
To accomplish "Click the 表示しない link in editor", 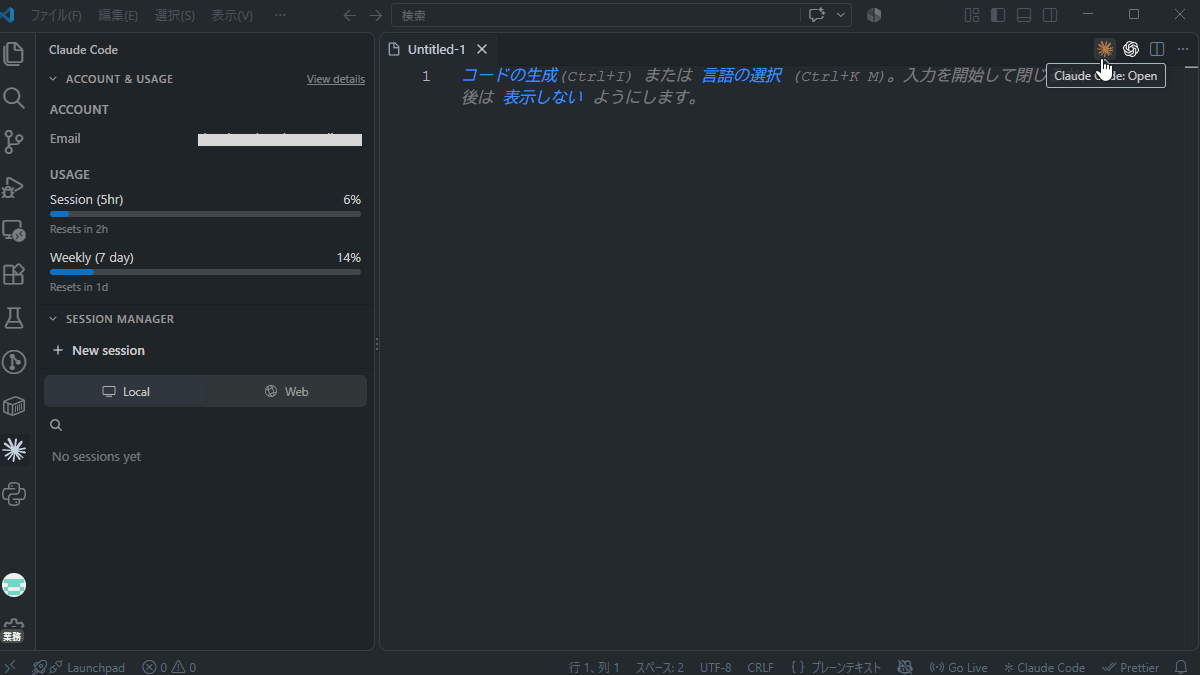I will click(x=543, y=98).
